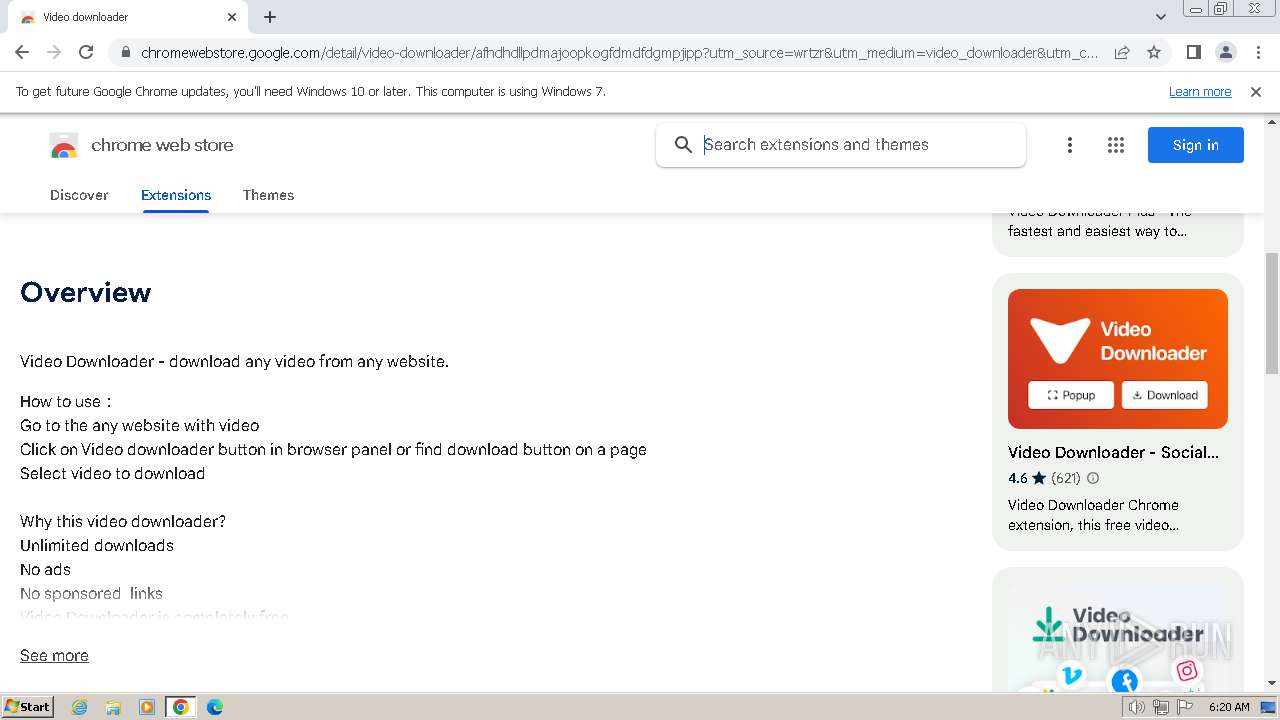
Task: Open Windows Media Player taskbar icon
Action: point(147,707)
